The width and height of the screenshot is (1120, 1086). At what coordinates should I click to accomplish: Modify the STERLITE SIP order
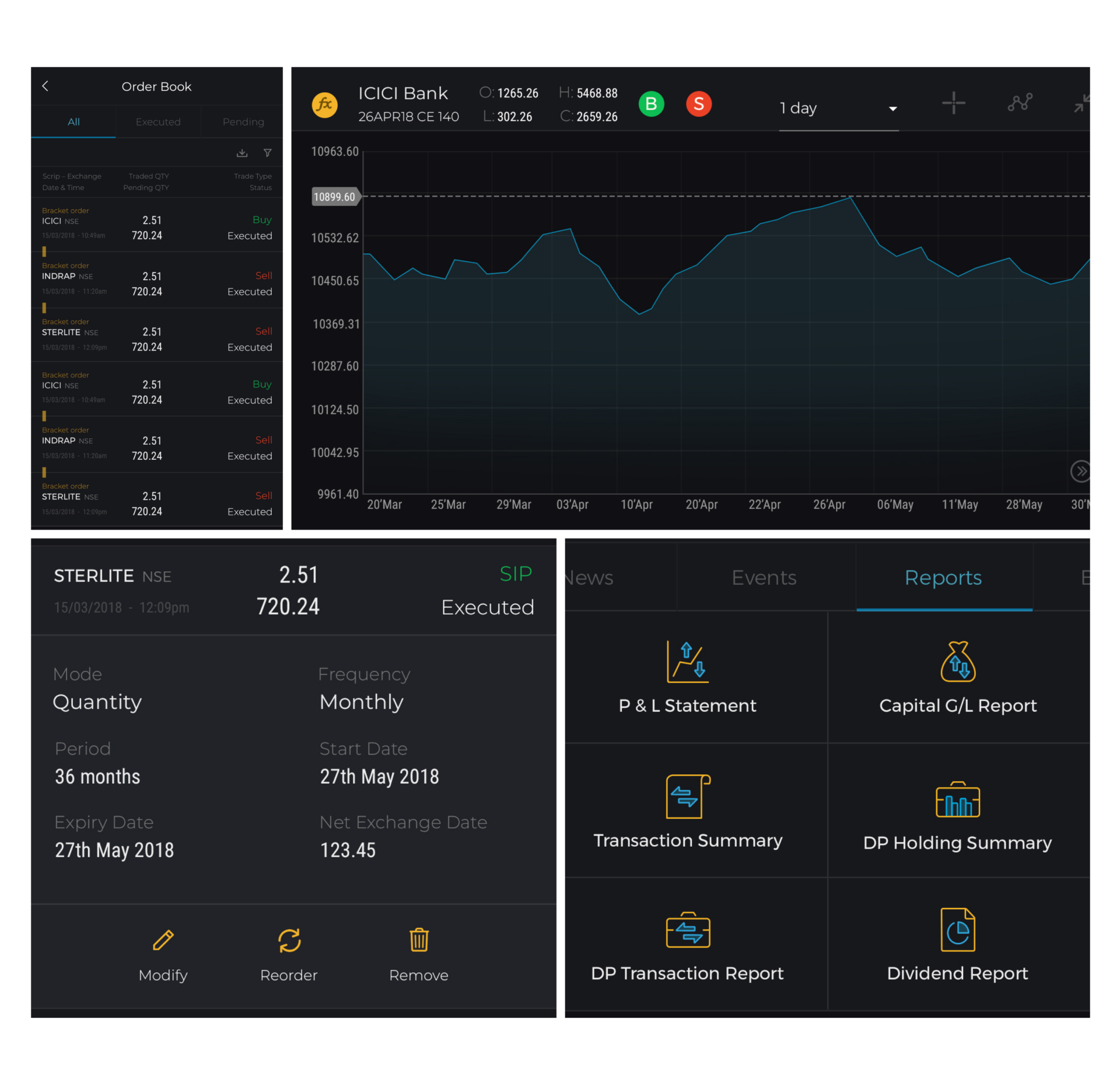coord(163,956)
